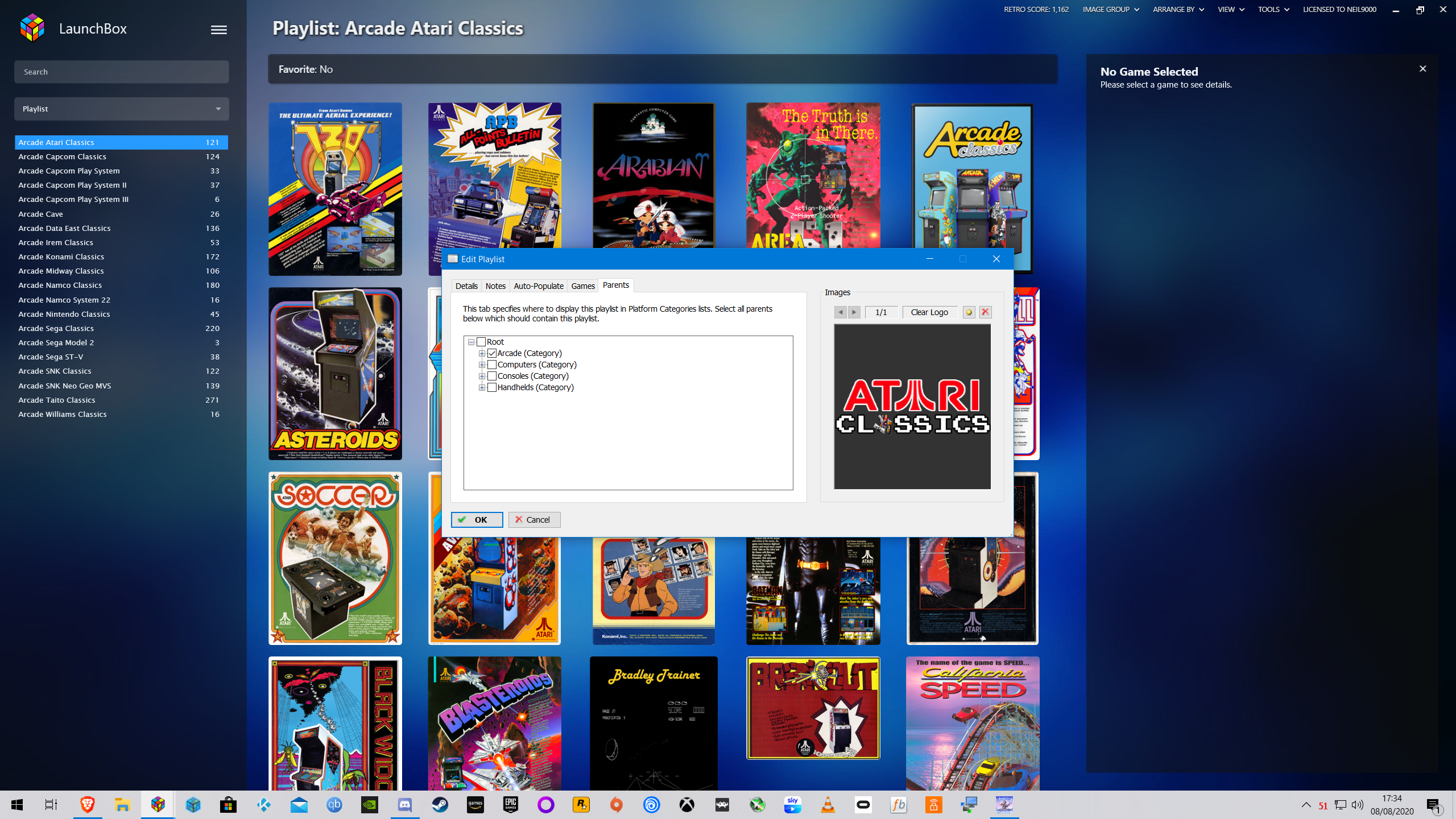Select the Parents tab

click(616, 285)
